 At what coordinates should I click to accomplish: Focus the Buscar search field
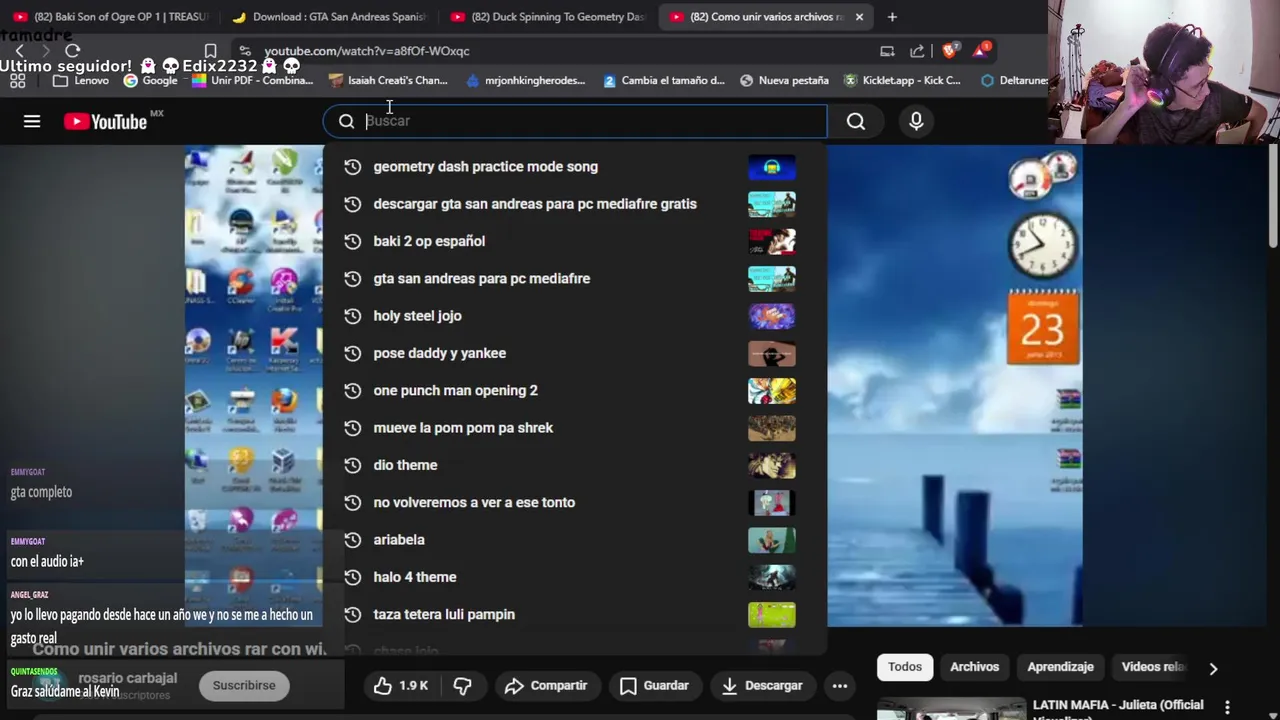coord(575,121)
